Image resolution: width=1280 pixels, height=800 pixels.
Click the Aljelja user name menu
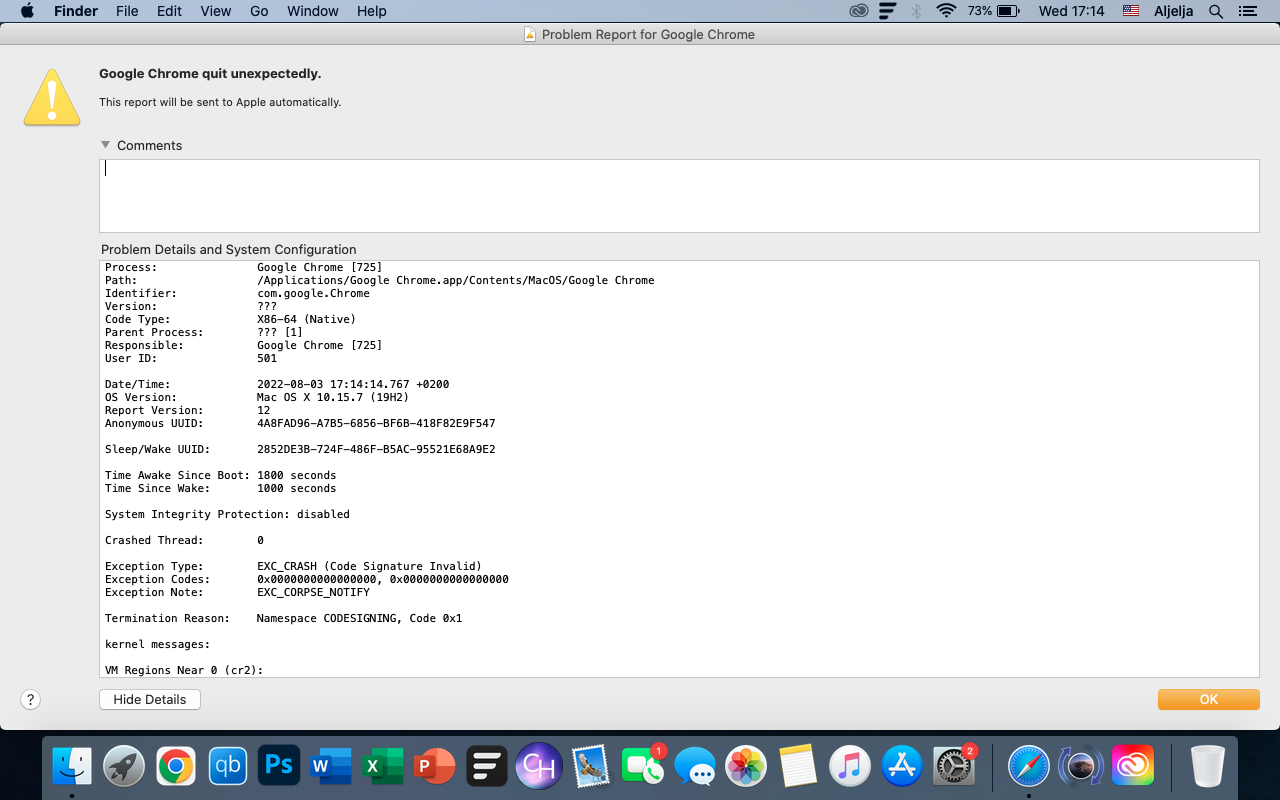click(1174, 11)
